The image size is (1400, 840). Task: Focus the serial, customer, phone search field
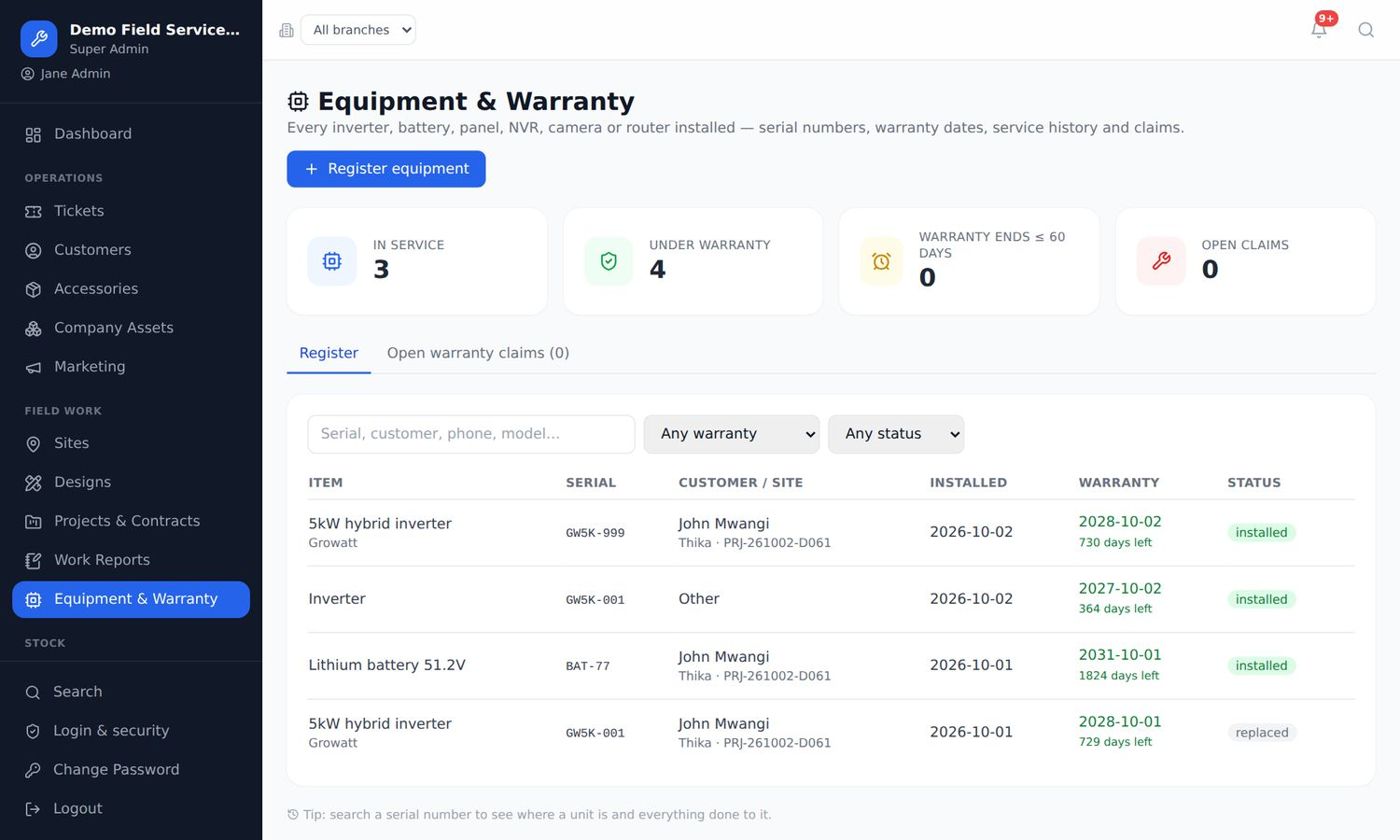tap(471, 434)
